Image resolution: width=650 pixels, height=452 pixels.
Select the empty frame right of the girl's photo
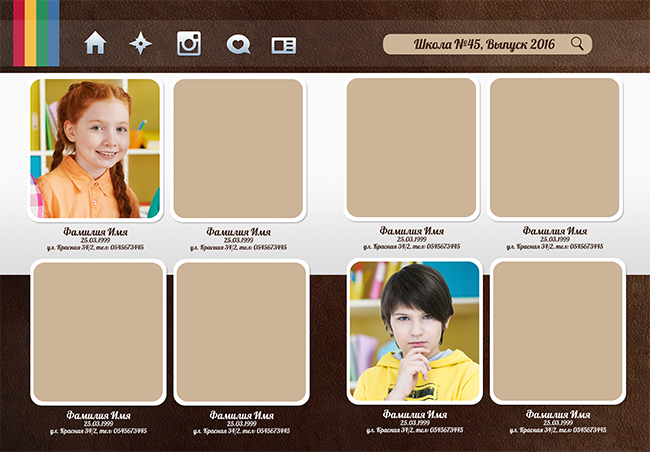point(238,148)
